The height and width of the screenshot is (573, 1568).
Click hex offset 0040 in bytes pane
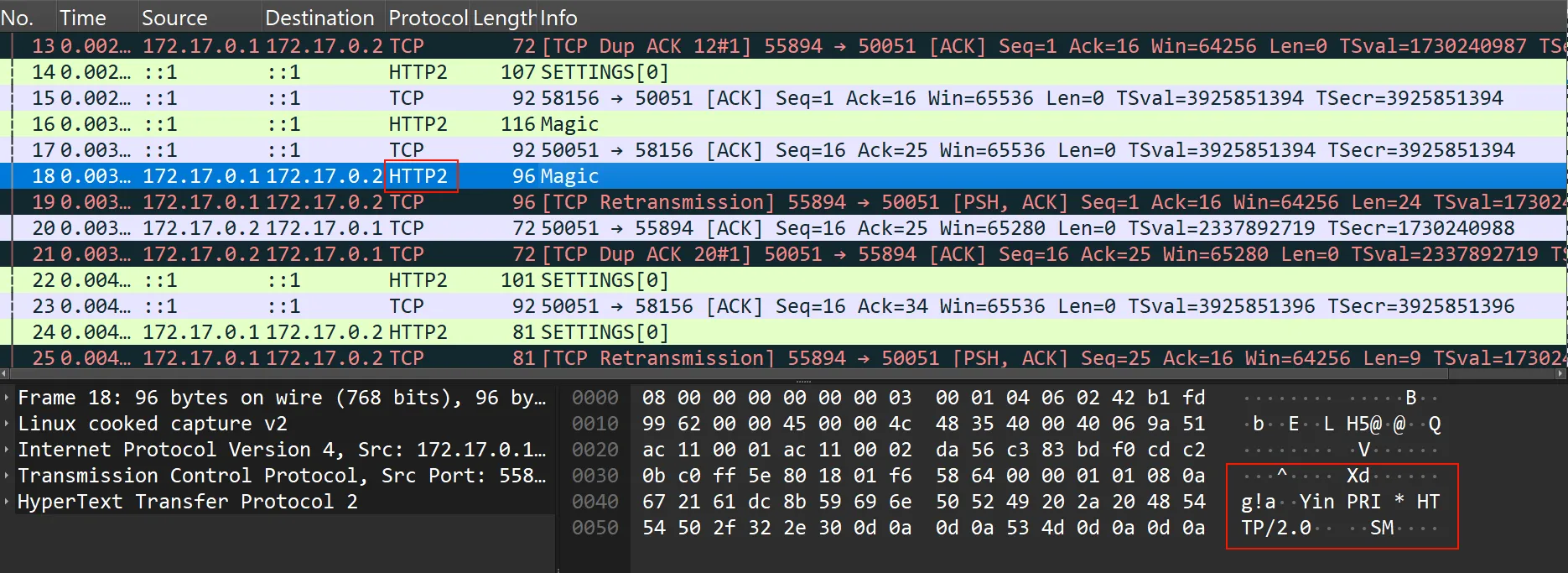[594, 501]
